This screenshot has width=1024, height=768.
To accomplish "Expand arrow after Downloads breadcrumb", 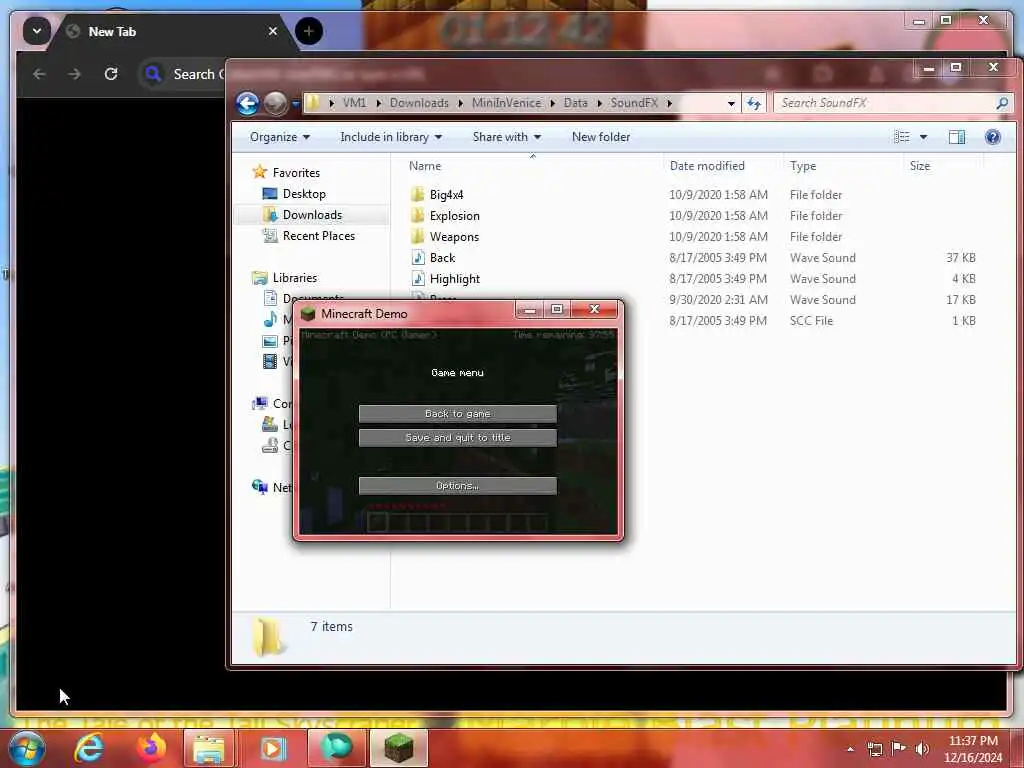I will [460, 103].
